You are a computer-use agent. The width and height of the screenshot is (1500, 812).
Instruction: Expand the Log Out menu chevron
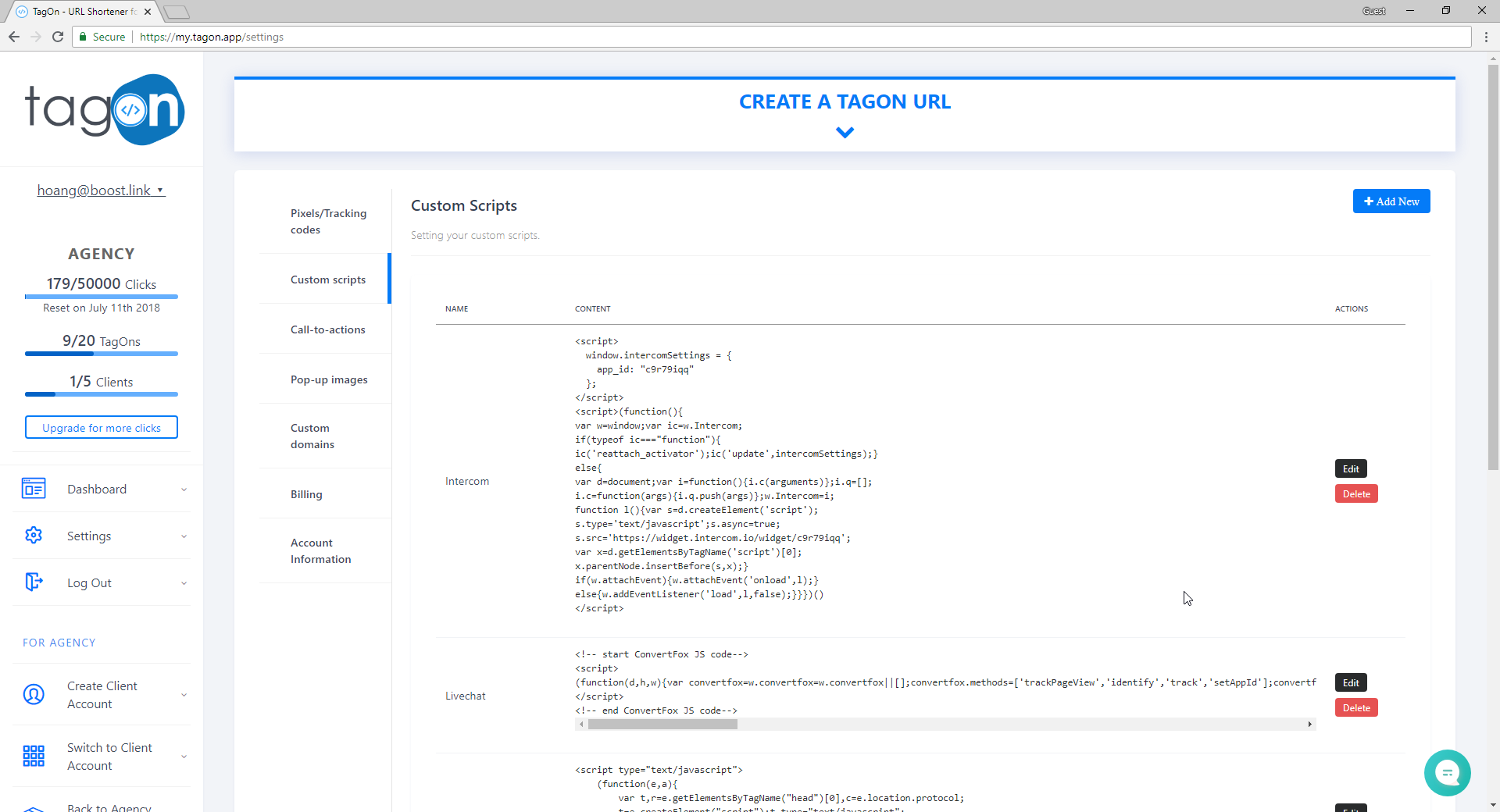point(184,583)
